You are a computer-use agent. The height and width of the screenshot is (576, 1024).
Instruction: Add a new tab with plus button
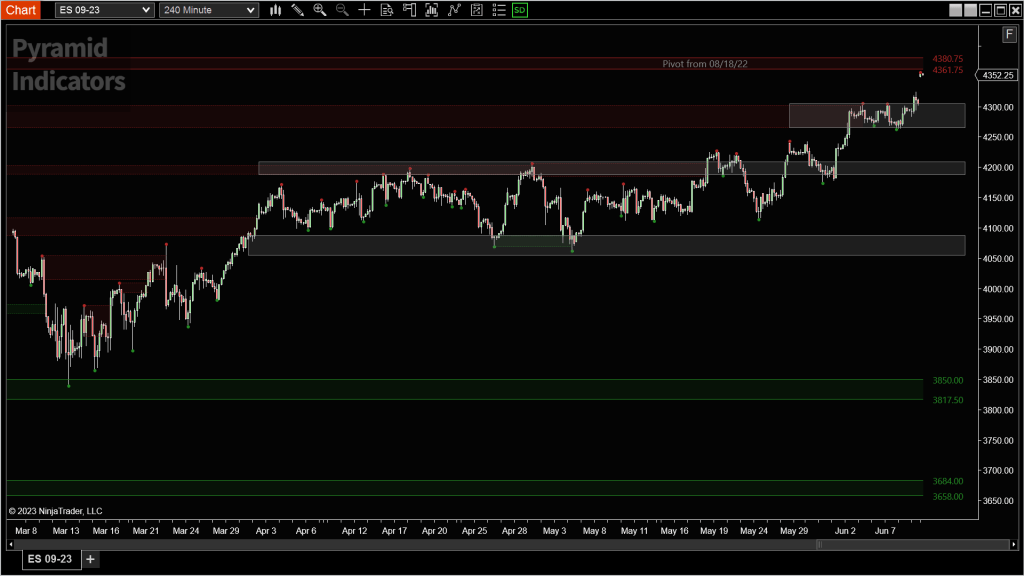(x=90, y=559)
